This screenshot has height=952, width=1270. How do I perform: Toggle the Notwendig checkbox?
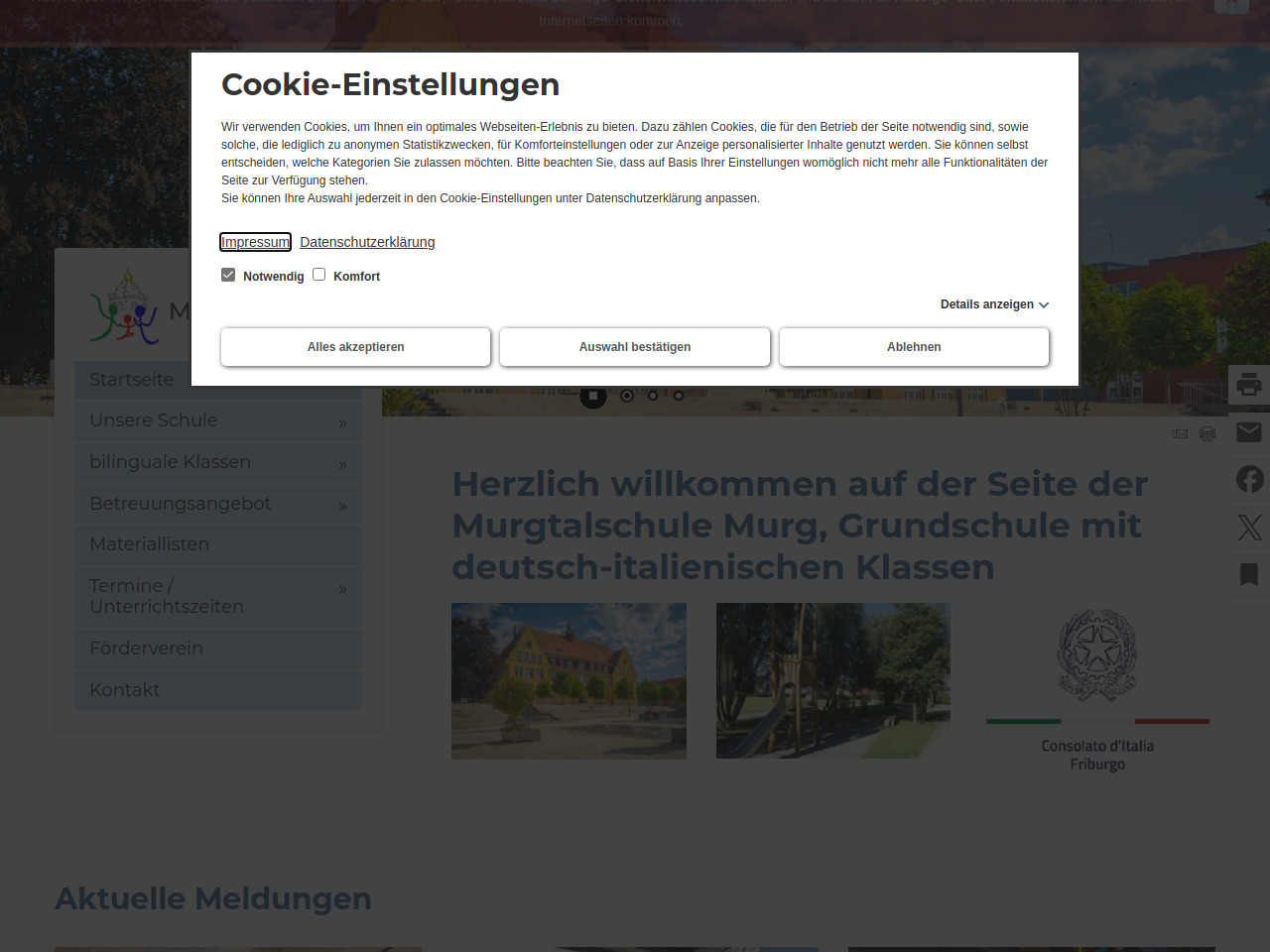(x=228, y=275)
